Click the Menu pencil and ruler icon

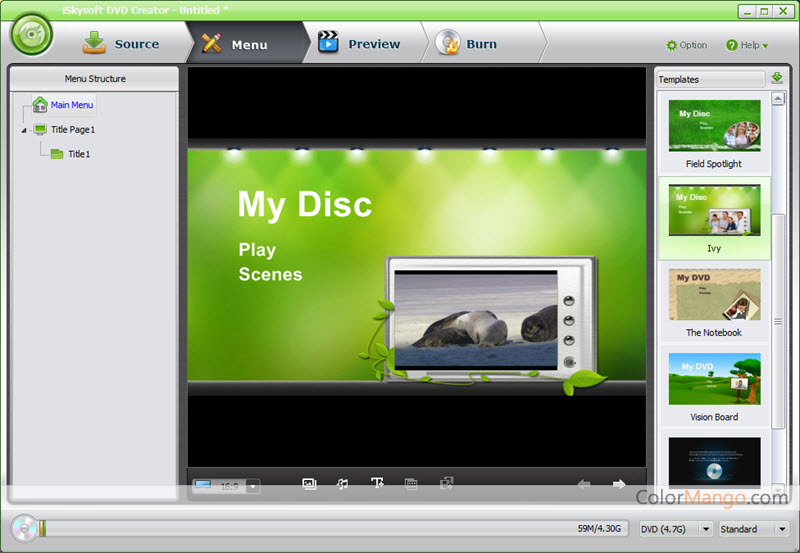[x=212, y=43]
